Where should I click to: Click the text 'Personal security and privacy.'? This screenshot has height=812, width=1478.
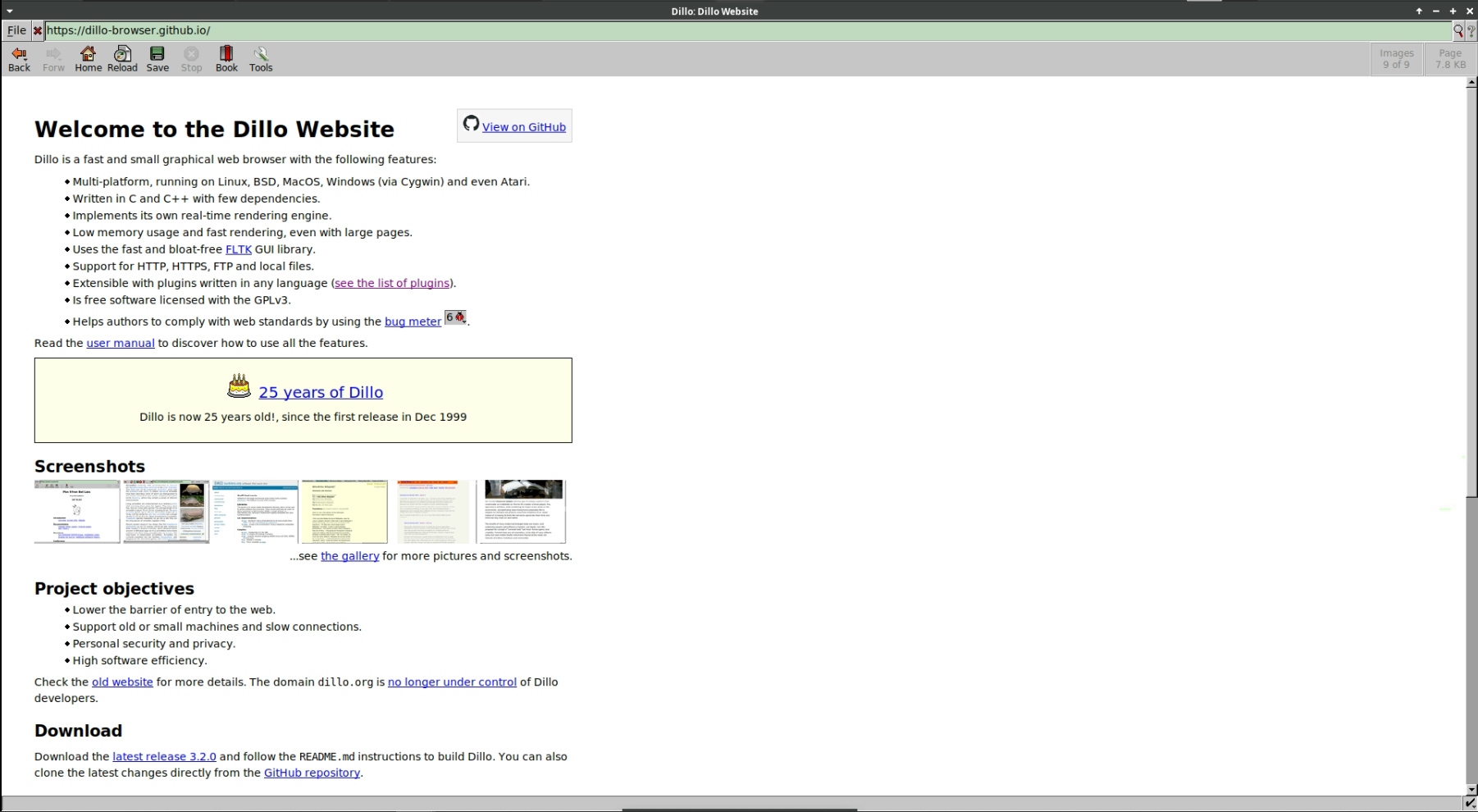[x=153, y=644]
